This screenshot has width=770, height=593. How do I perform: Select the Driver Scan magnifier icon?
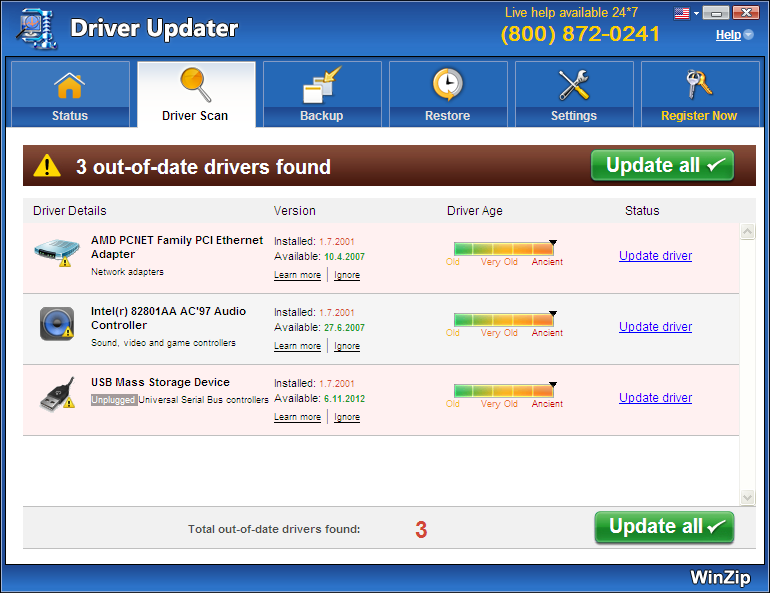click(195, 84)
